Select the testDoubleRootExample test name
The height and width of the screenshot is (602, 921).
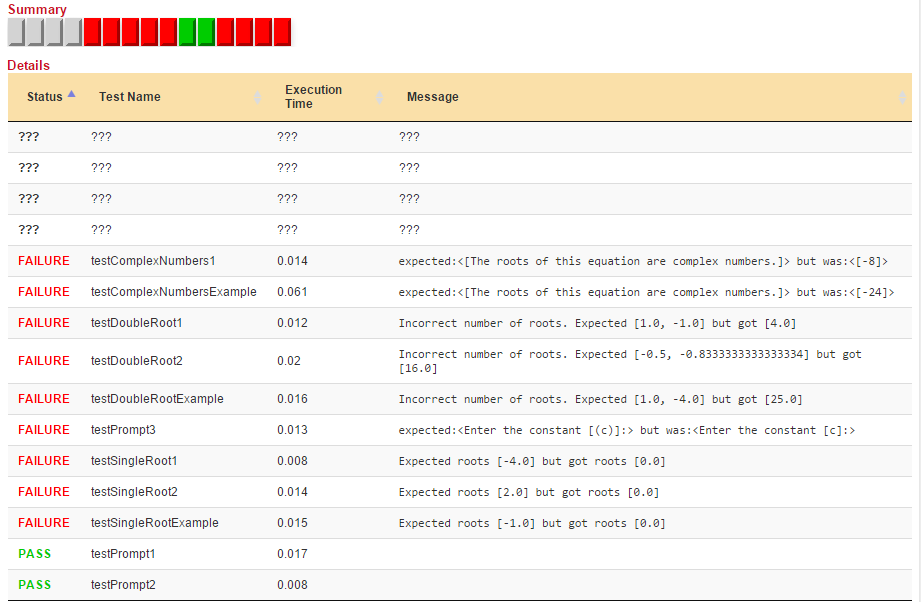(157, 399)
